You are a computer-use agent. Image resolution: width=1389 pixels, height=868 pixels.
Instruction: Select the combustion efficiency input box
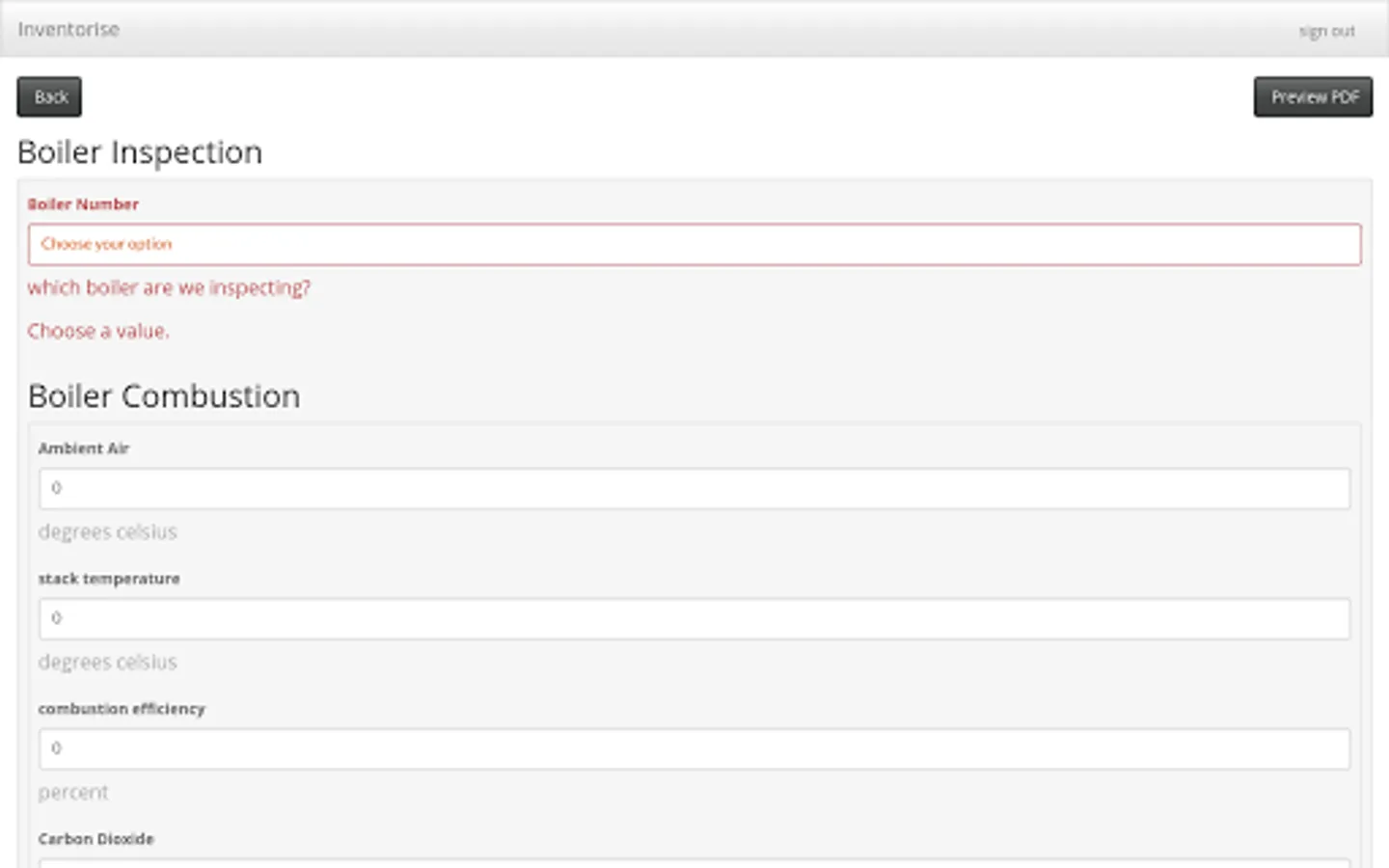click(694, 749)
